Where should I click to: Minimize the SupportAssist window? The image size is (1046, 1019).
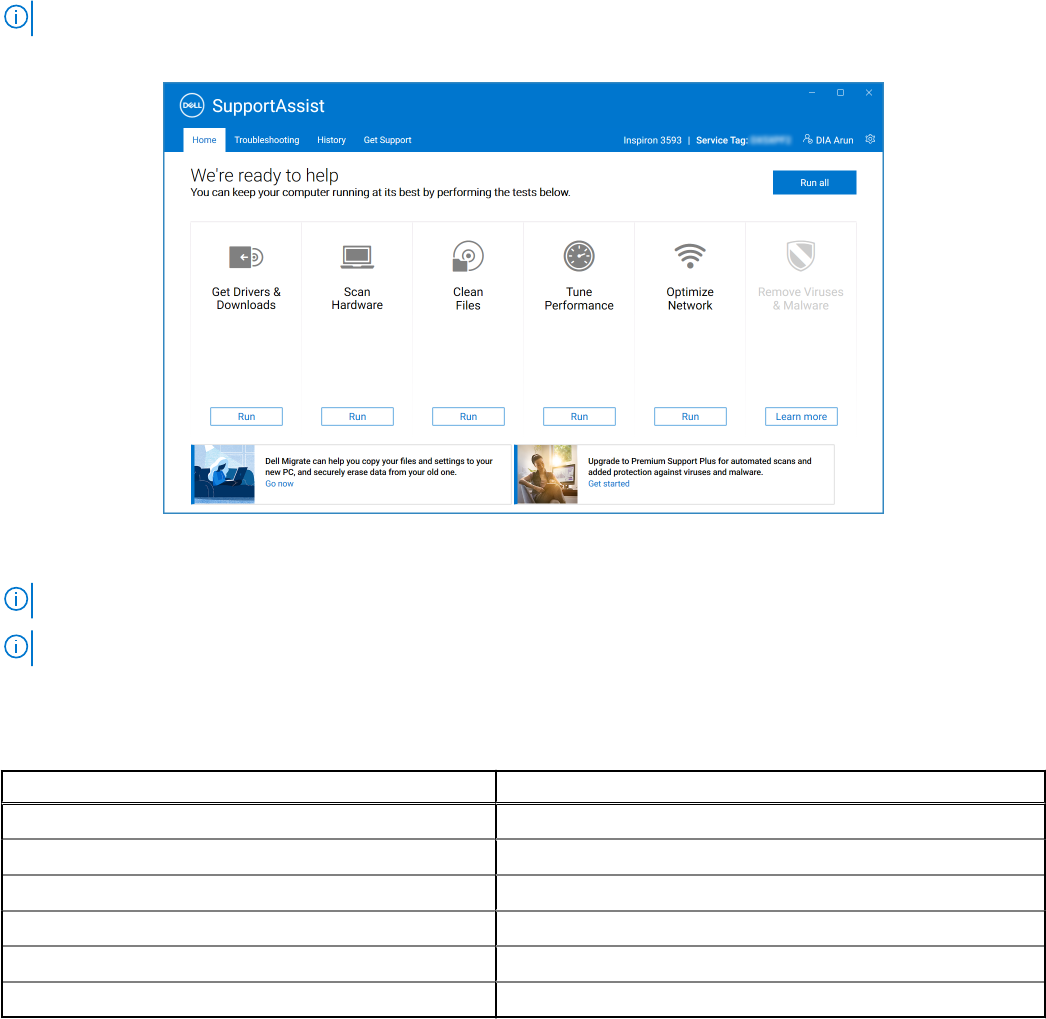pos(812,93)
